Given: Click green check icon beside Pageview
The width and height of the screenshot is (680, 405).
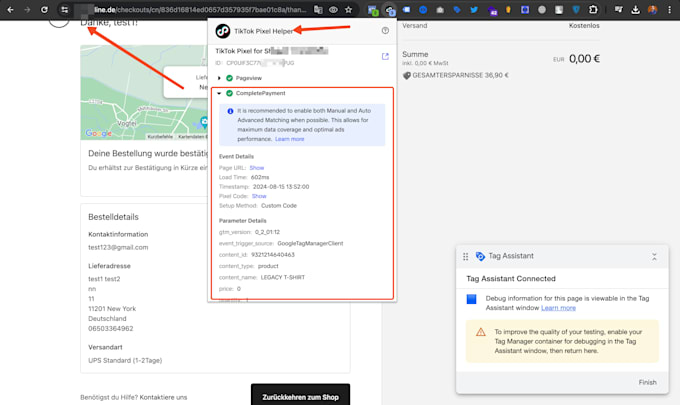Looking at the screenshot, I should point(229,78).
